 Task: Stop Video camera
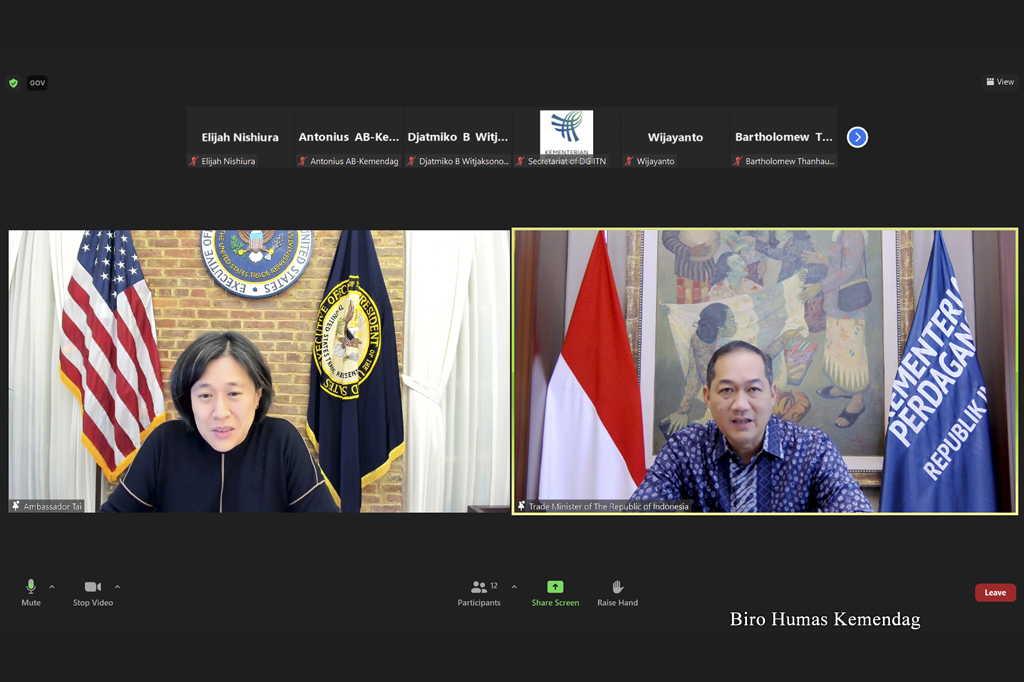(x=92, y=588)
